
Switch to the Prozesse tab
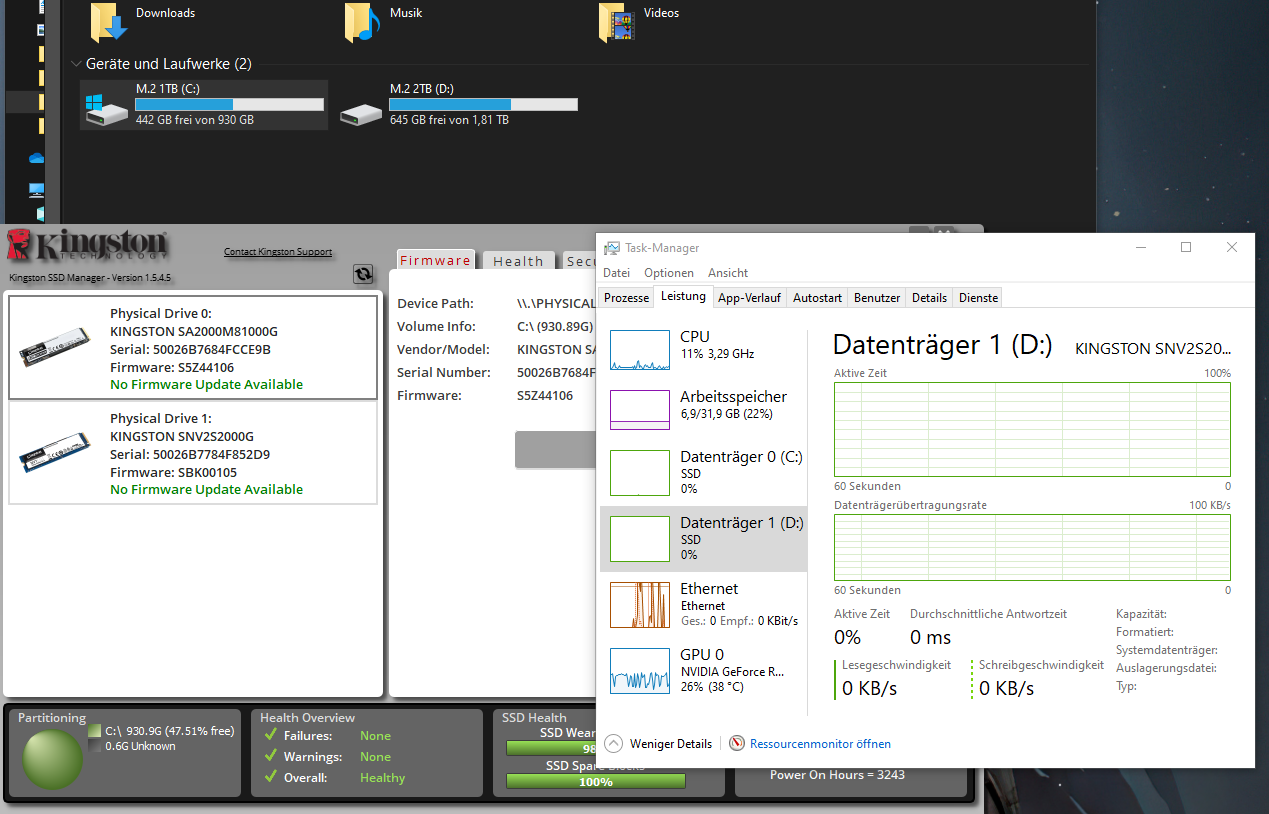(x=626, y=298)
